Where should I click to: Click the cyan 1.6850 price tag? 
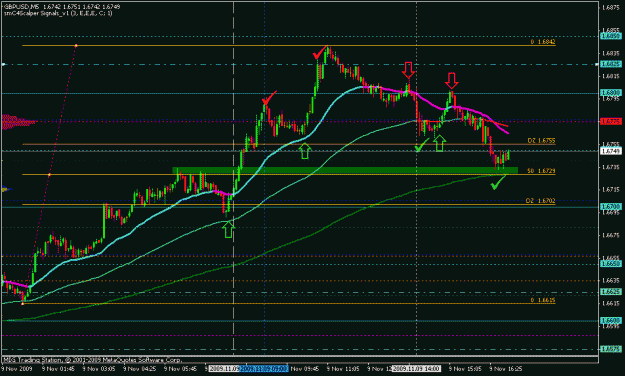coord(610,36)
